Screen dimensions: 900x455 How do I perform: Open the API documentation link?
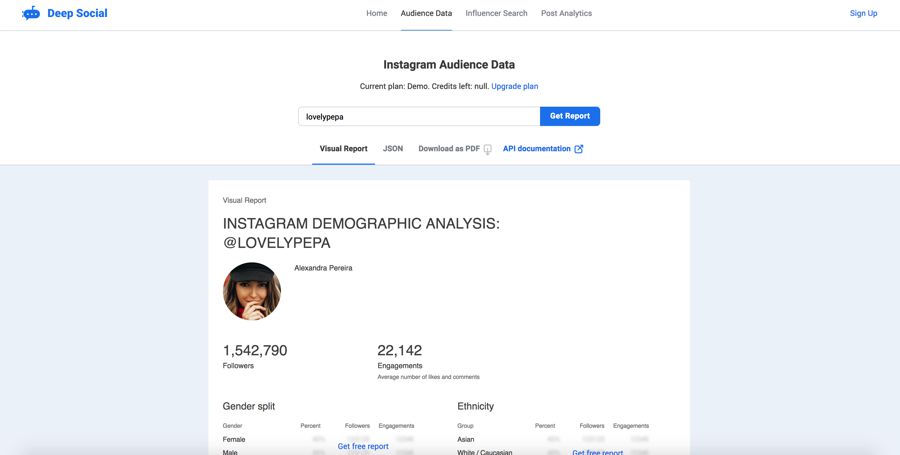tap(536, 149)
